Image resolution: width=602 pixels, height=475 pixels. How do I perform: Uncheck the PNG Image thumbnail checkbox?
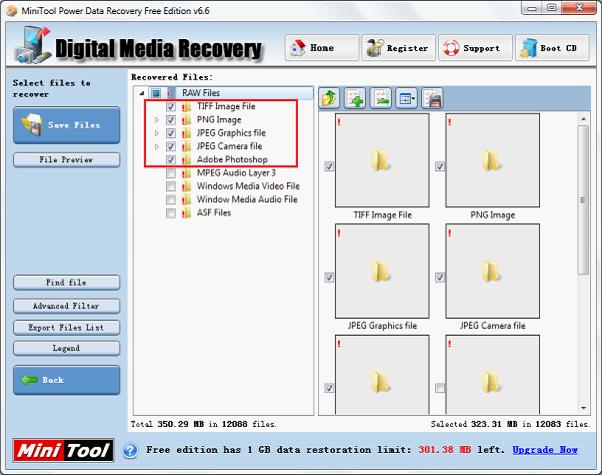pyautogui.click(x=440, y=166)
